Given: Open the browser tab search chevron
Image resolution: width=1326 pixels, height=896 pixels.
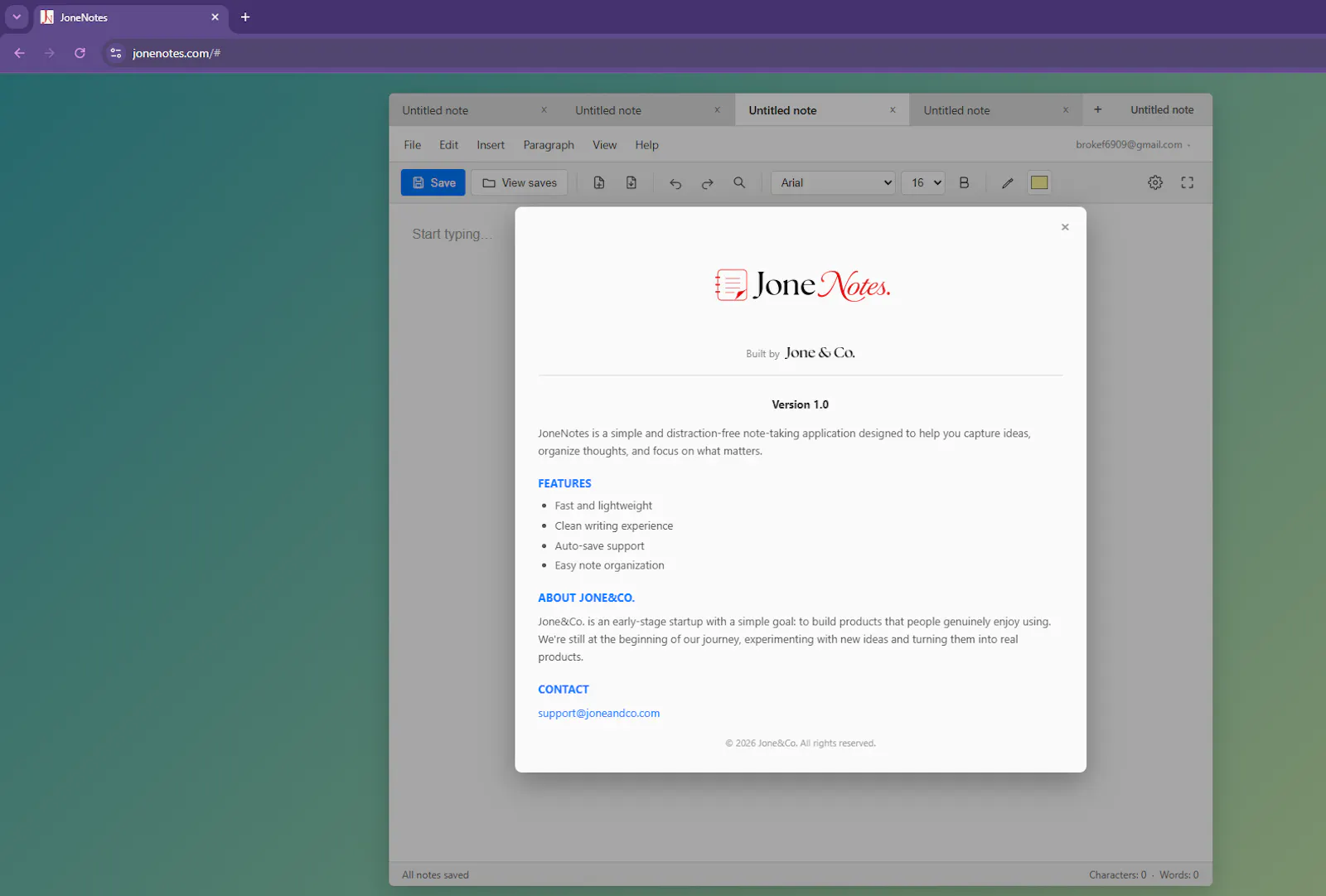Looking at the screenshot, I should (17, 17).
